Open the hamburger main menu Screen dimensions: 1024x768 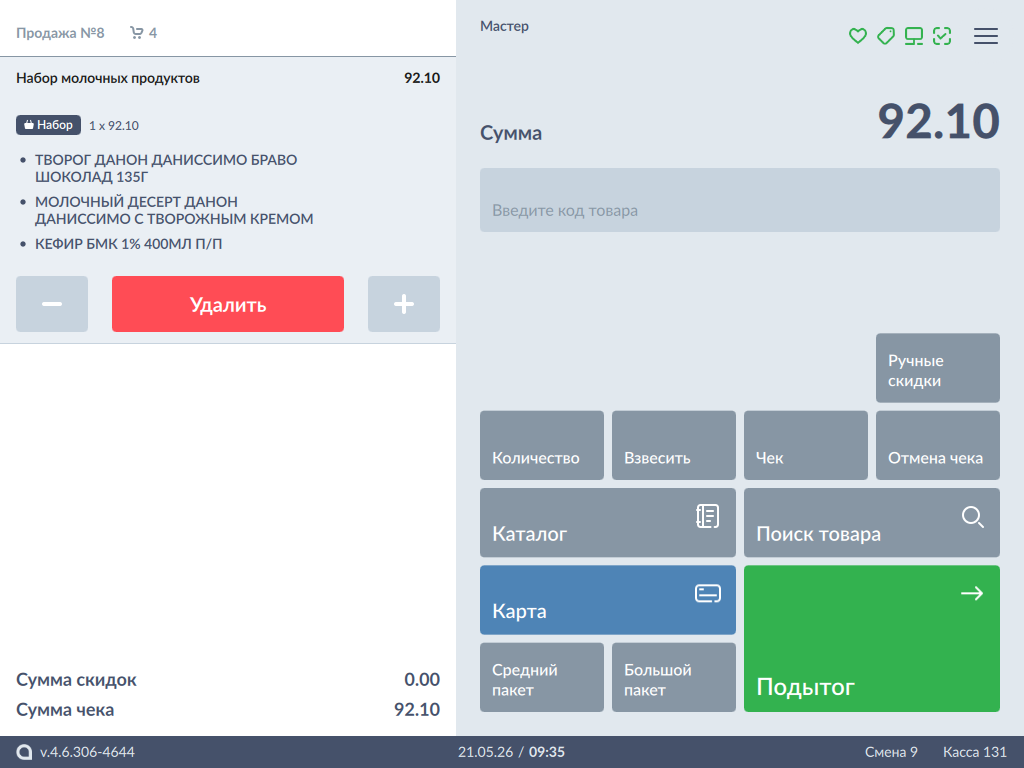pyautogui.click(x=985, y=36)
